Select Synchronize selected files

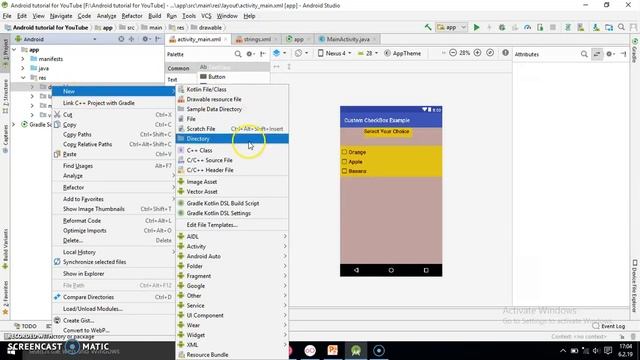[x=113, y=262]
